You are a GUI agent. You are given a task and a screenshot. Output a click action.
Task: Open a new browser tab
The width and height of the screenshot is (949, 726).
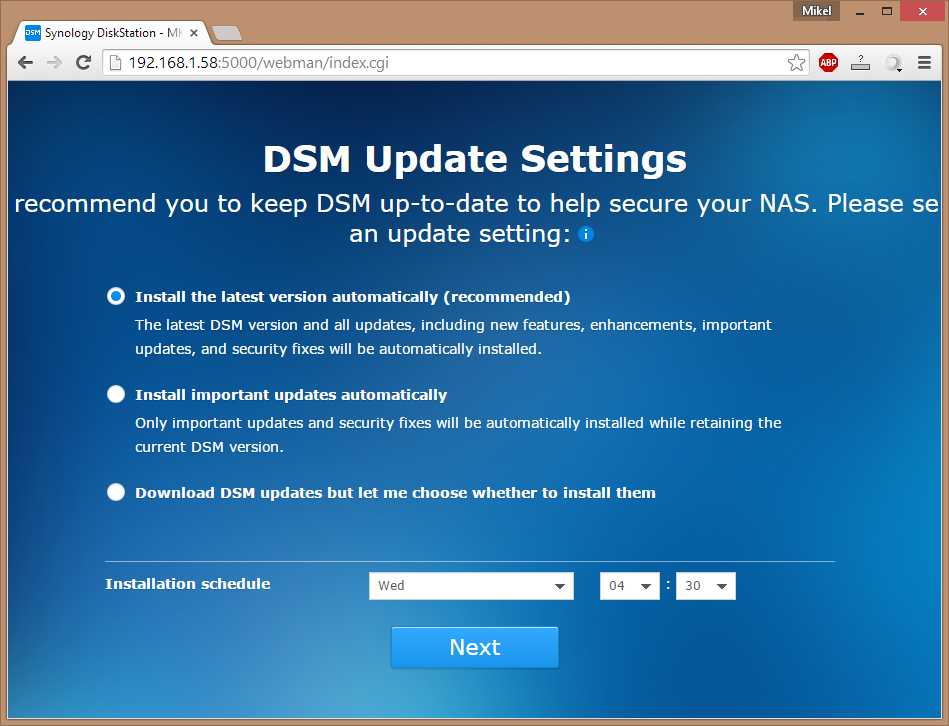click(x=228, y=33)
